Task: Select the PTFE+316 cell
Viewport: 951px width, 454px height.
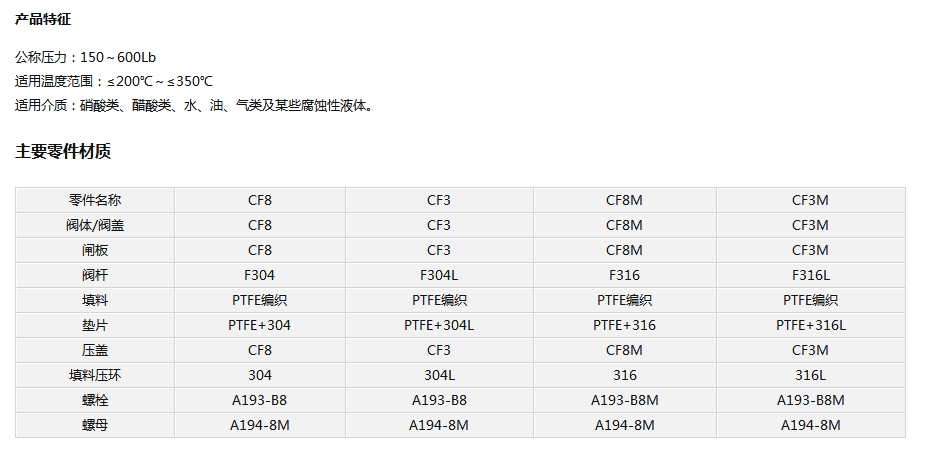Action: point(625,325)
